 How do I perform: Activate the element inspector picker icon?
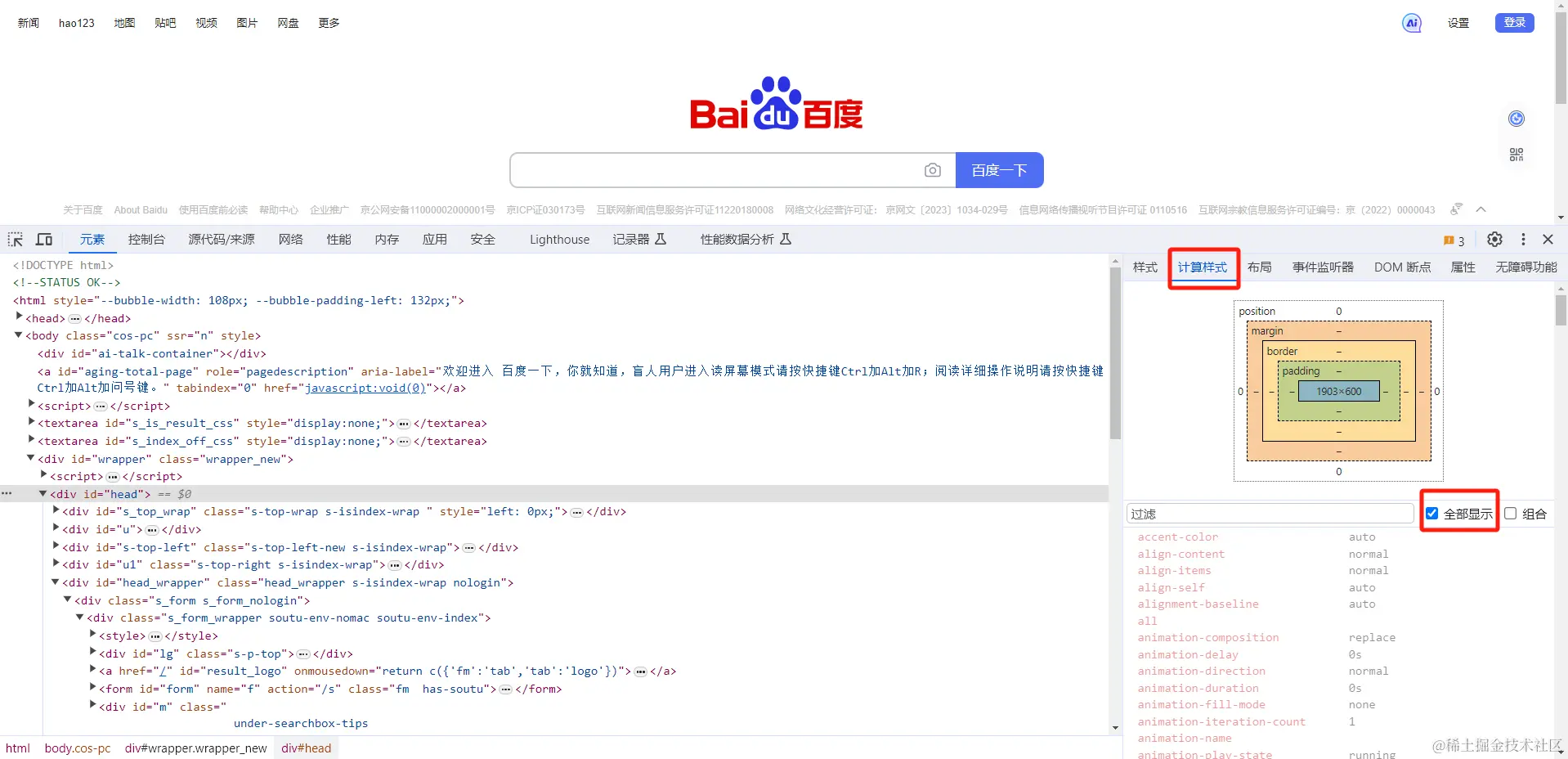click(16, 240)
